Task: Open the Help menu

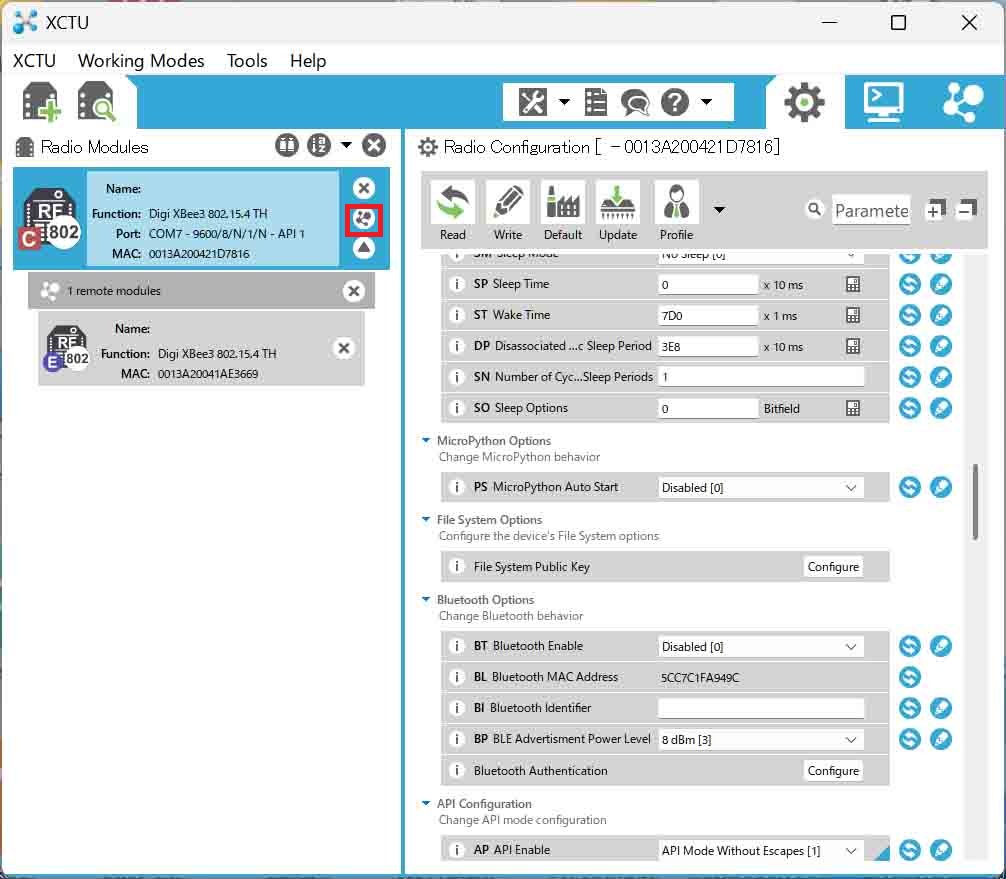Action: 308,61
